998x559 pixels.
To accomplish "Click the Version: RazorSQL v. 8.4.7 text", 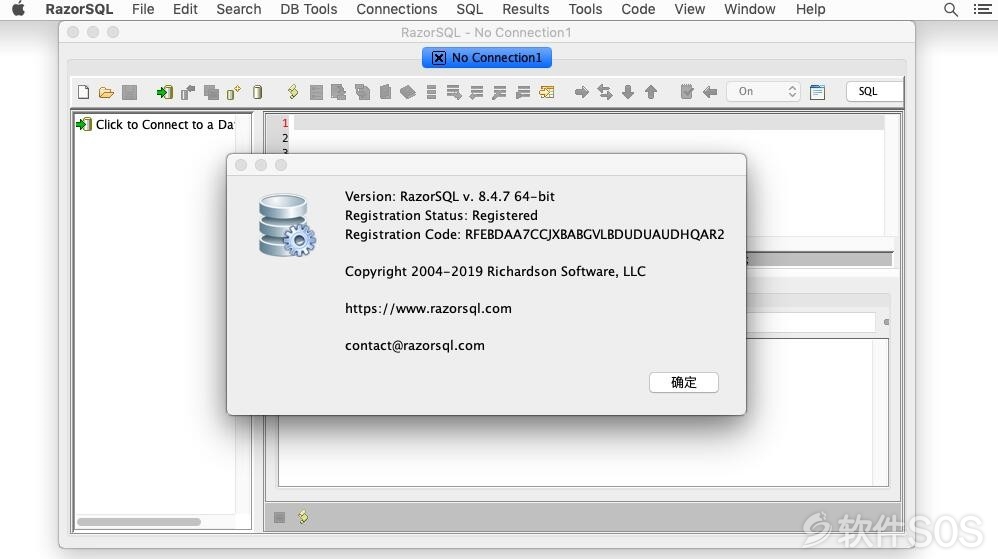I will (450, 196).
